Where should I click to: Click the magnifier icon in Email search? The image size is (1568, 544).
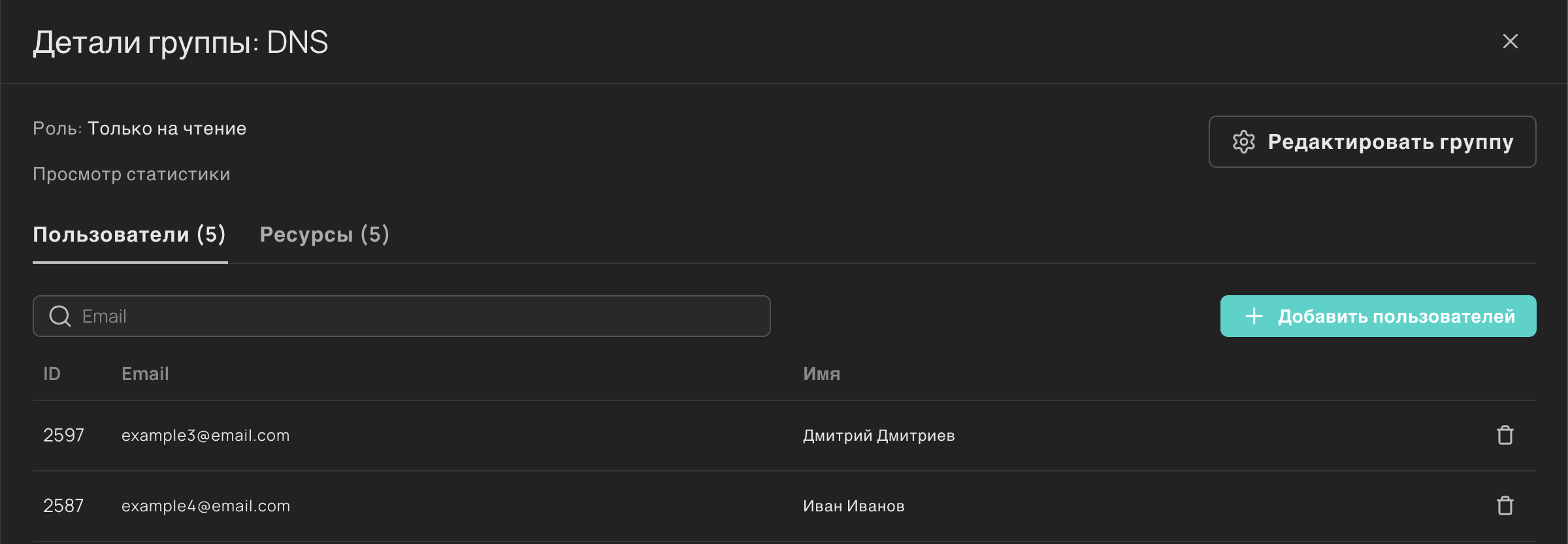click(x=60, y=316)
